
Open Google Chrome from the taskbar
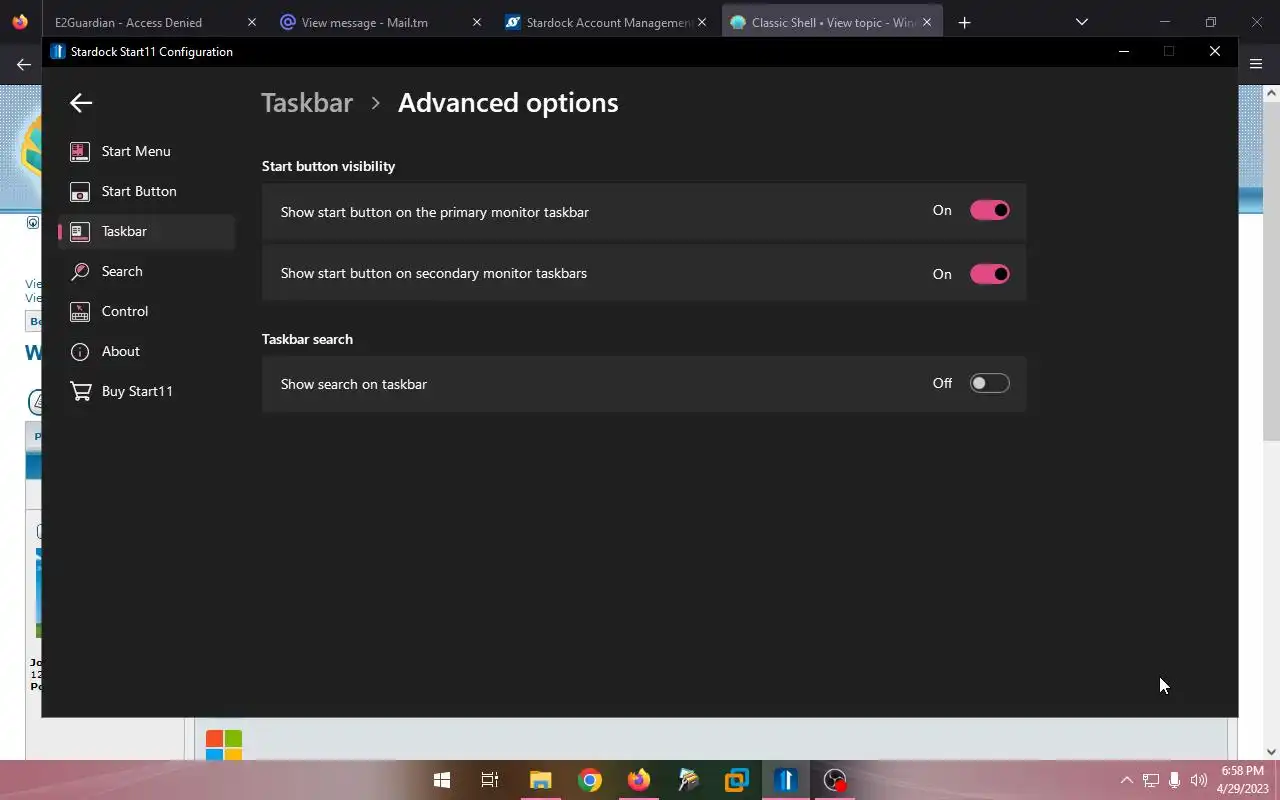589,780
